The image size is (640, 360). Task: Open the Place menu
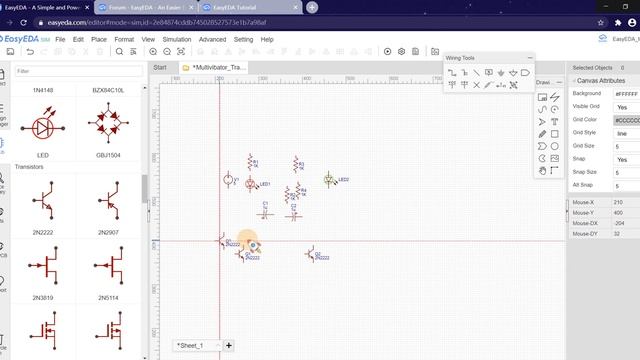click(x=99, y=40)
